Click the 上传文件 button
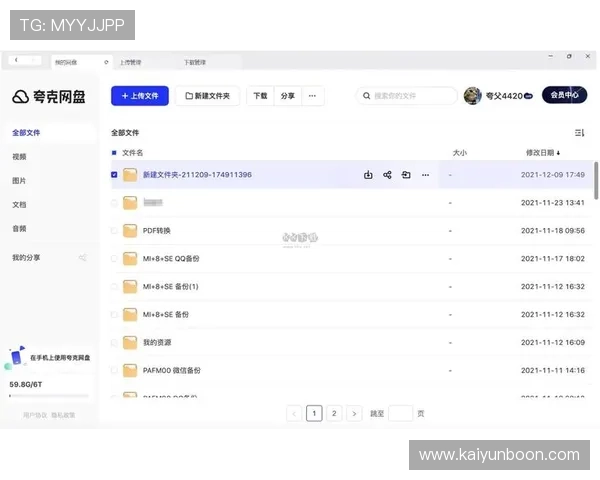The image size is (600, 480). (x=140, y=96)
